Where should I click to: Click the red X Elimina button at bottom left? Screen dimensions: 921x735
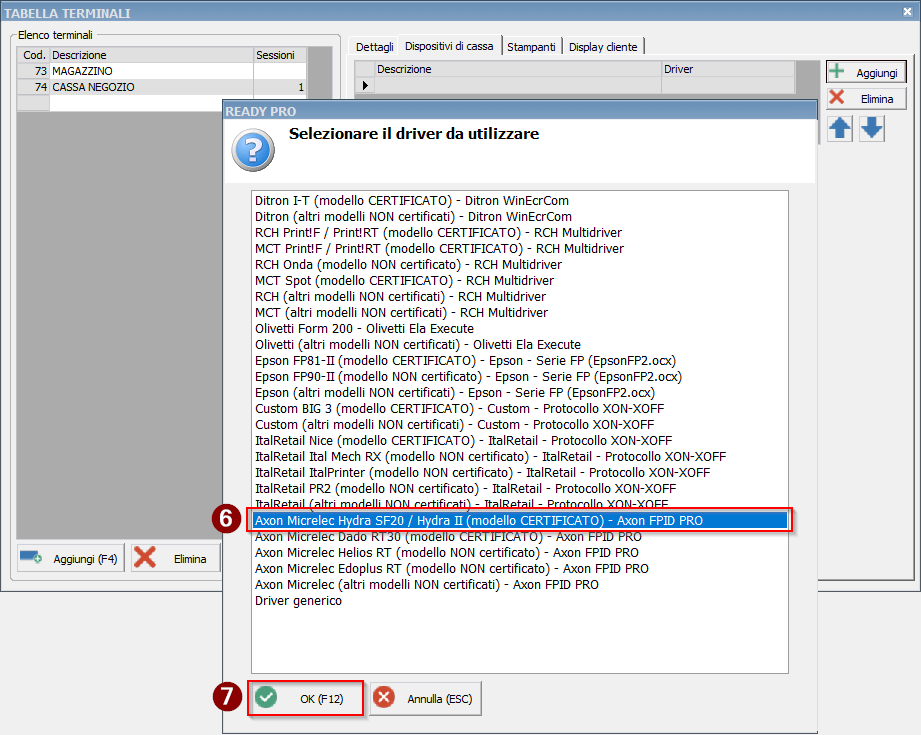[175, 559]
